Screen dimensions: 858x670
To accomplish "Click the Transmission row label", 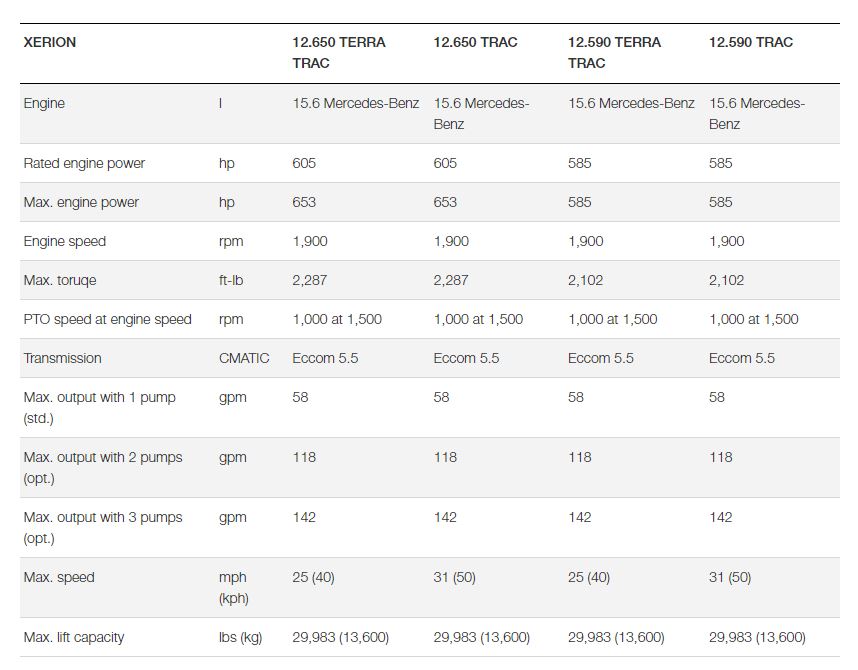I will 62,358.
